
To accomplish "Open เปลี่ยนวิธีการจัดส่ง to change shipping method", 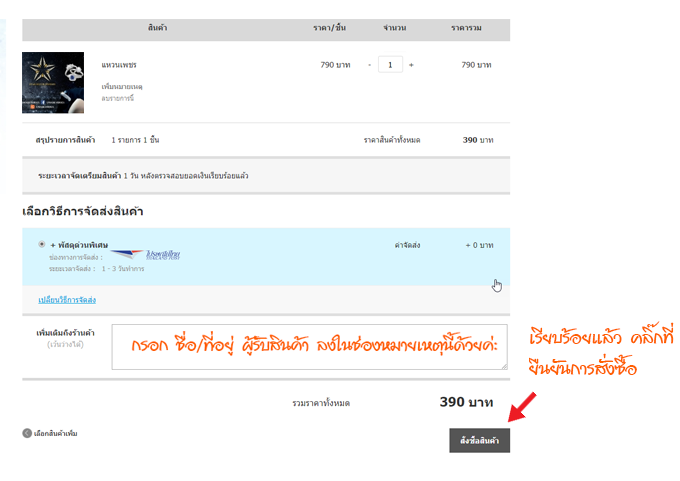I will click(67, 300).
